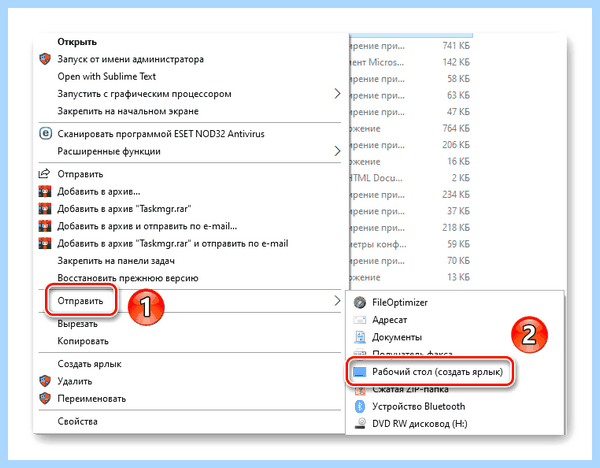Choose Добавить в архив и отправить по e-mail...

tap(147, 226)
